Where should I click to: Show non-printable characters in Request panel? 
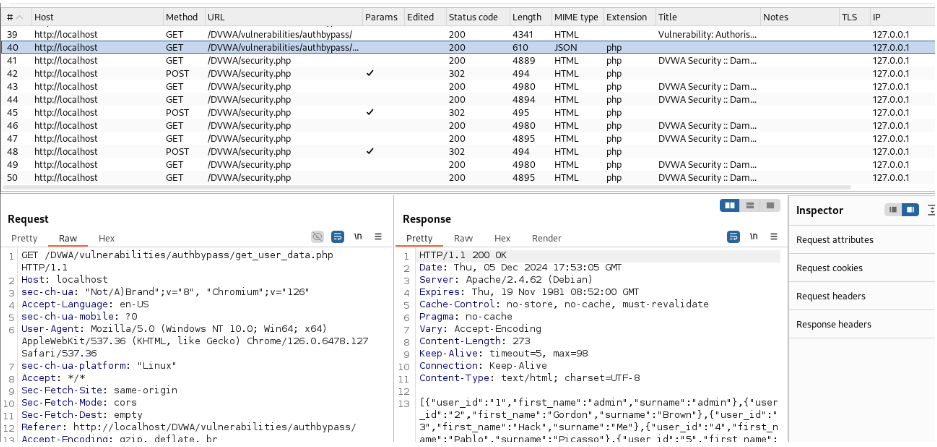(x=358, y=238)
